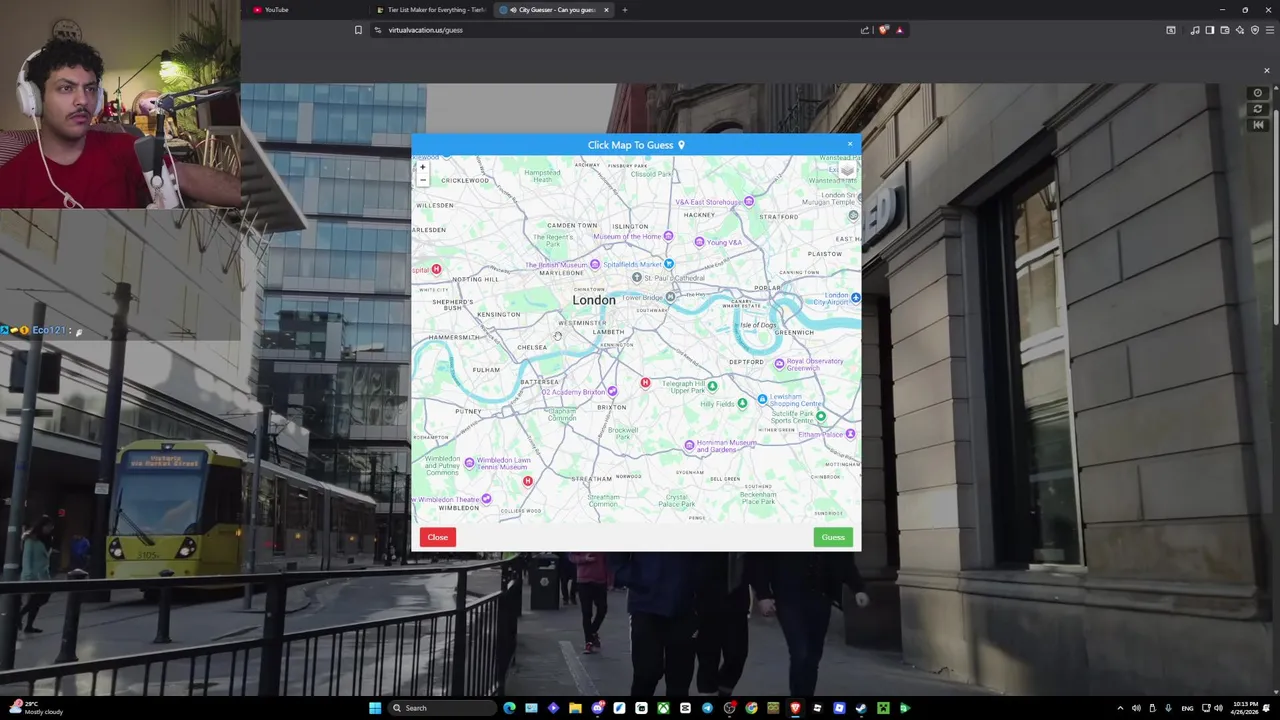Select the Museum of the Home marker

668,237
